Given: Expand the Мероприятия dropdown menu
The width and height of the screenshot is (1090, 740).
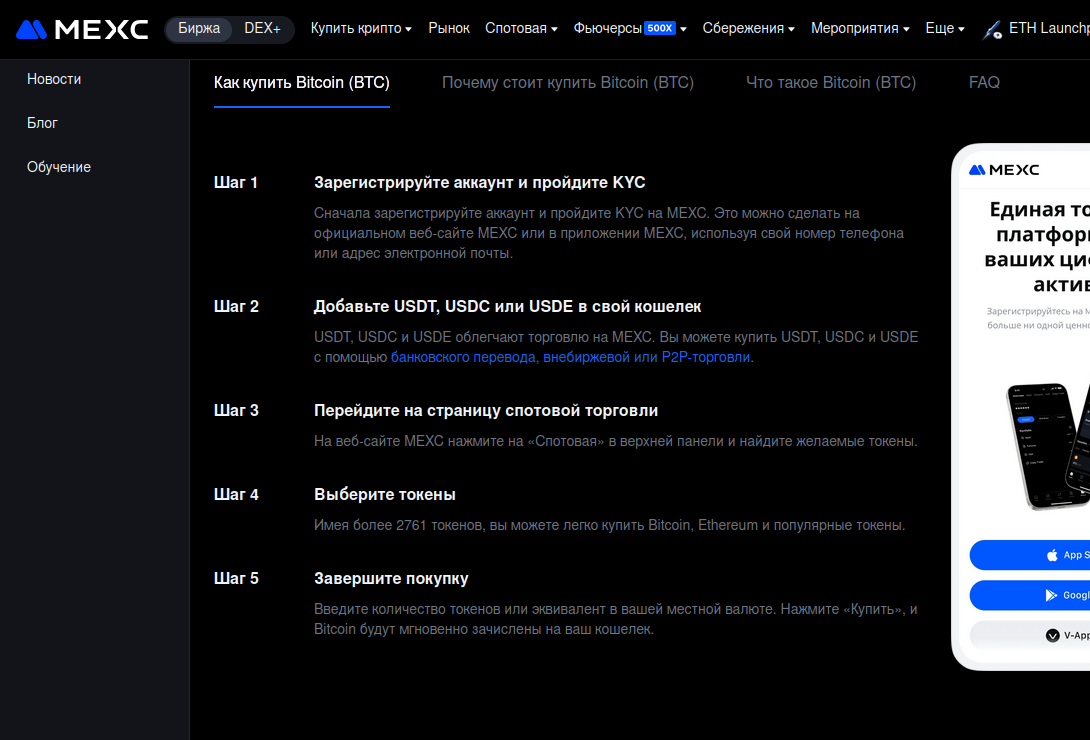Looking at the screenshot, I should [860, 28].
